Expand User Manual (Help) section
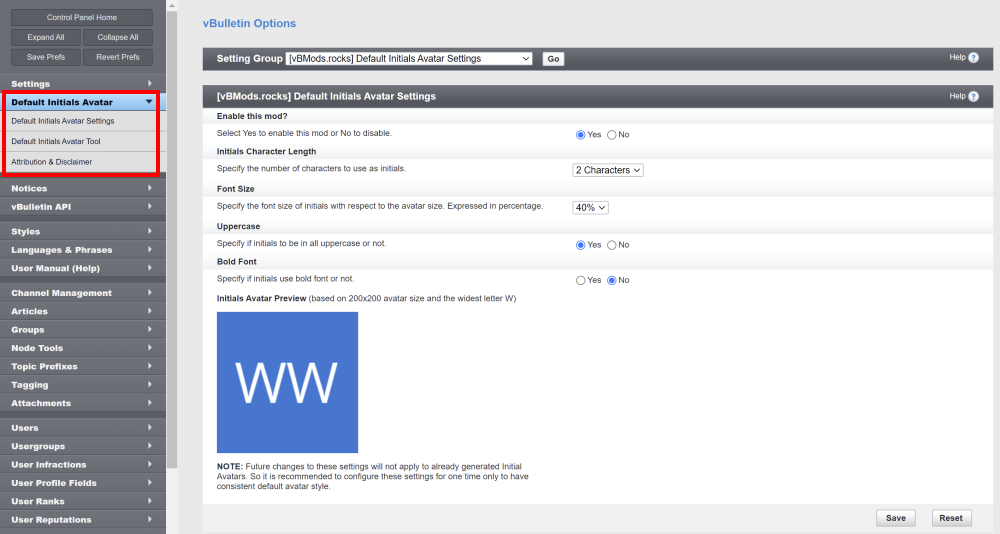The width and height of the screenshot is (1000, 534). (82, 269)
